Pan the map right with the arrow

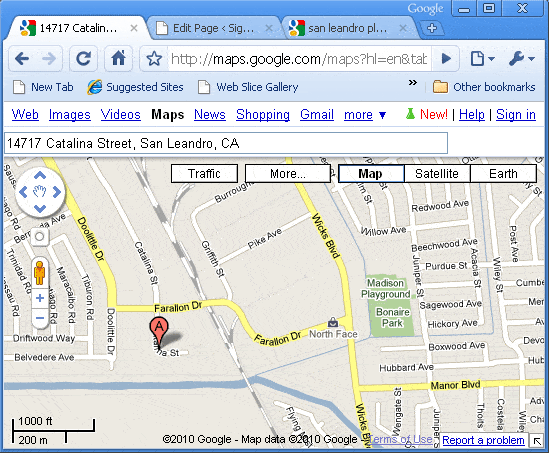(x=57, y=192)
